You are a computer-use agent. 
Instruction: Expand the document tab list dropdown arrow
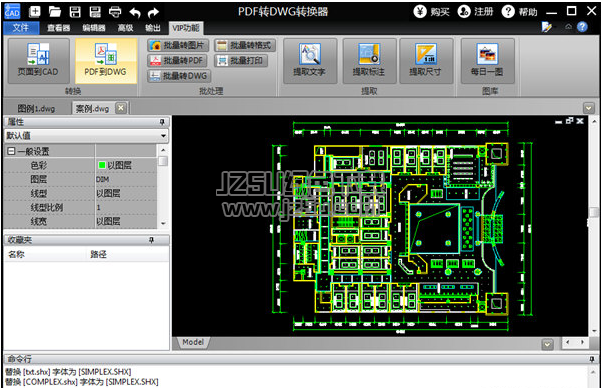point(589,108)
